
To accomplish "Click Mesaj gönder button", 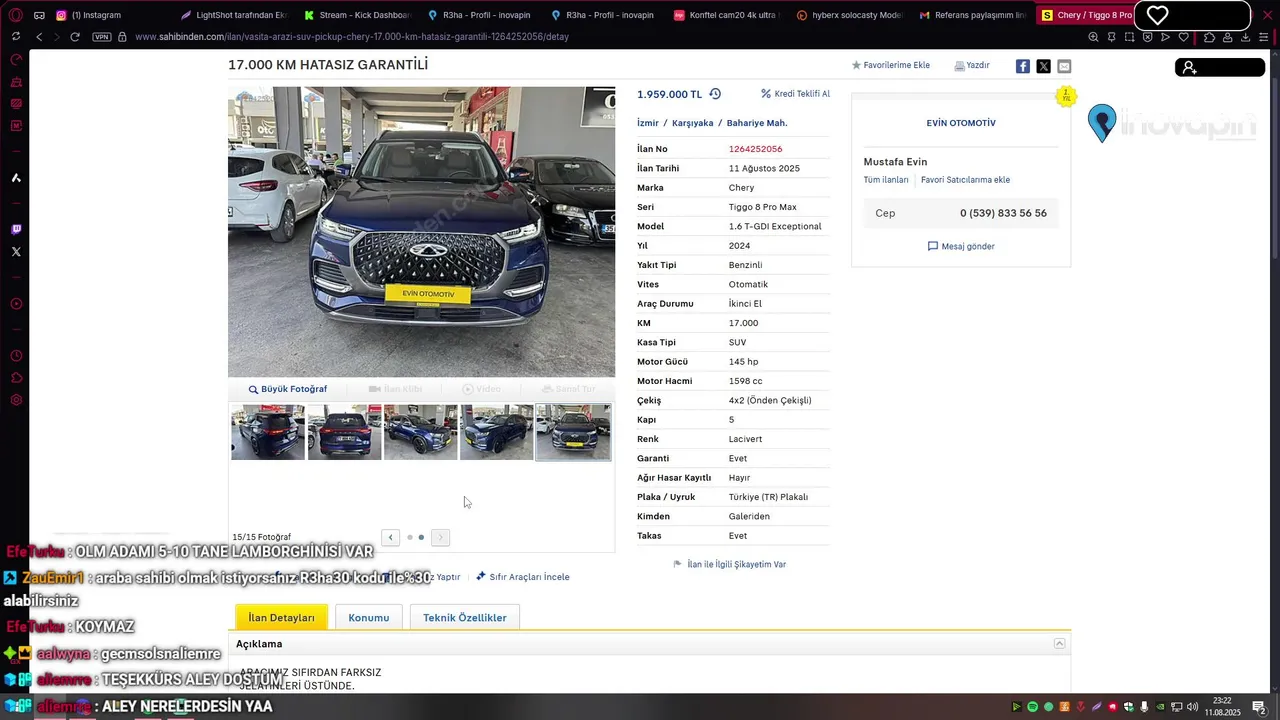I will (x=961, y=246).
